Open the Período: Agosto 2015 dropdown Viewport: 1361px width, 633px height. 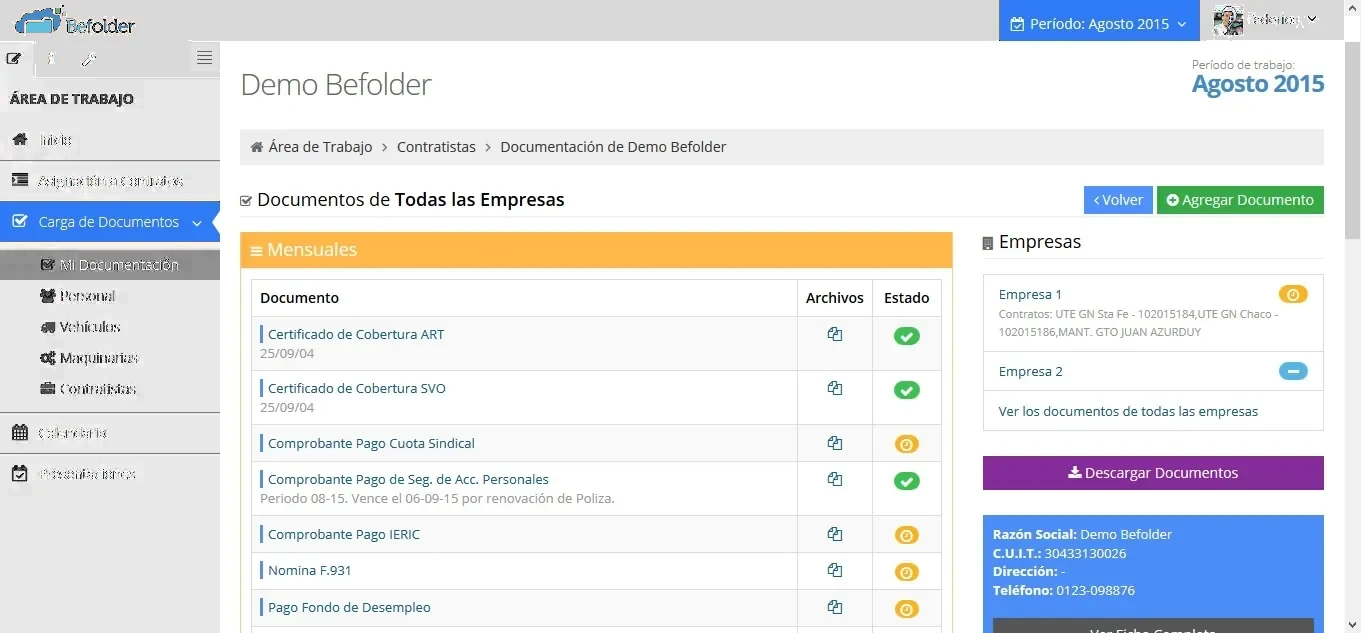coord(1098,23)
